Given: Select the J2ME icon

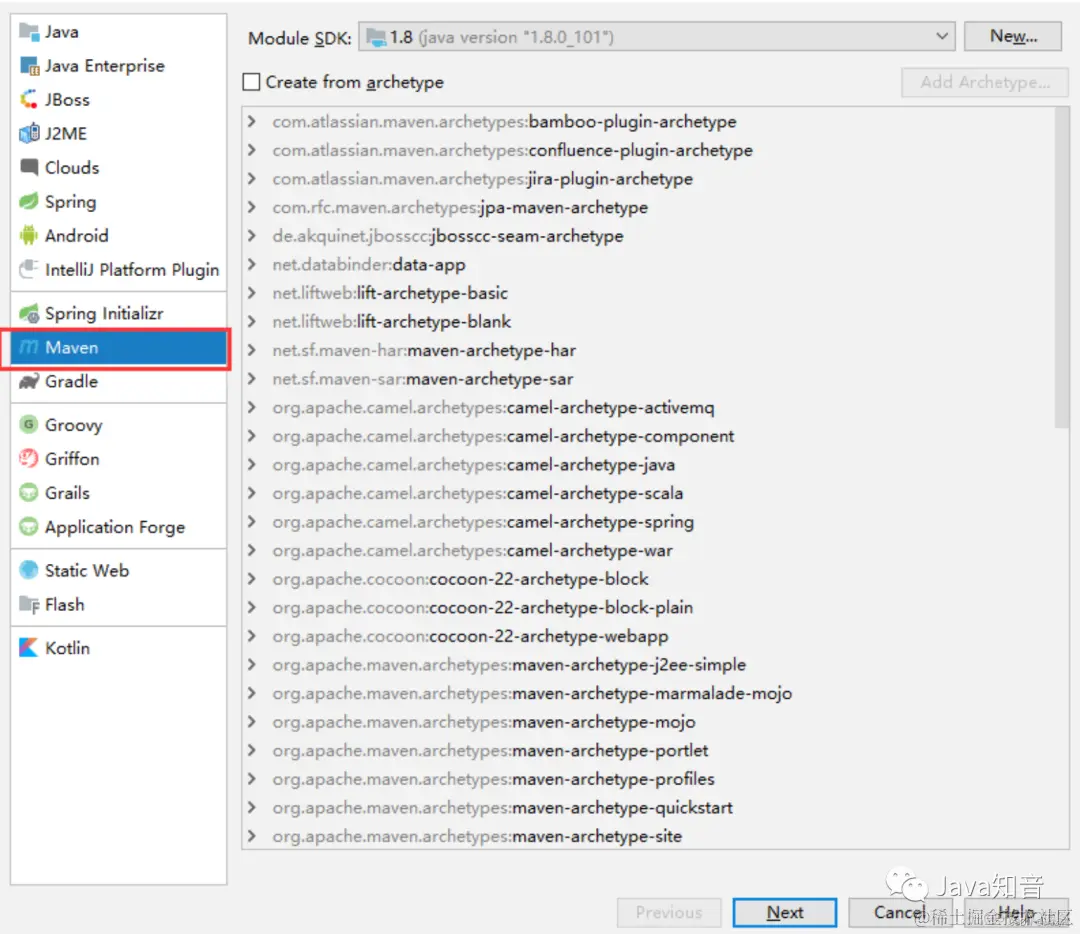Looking at the screenshot, I should (x=29, y=134).
